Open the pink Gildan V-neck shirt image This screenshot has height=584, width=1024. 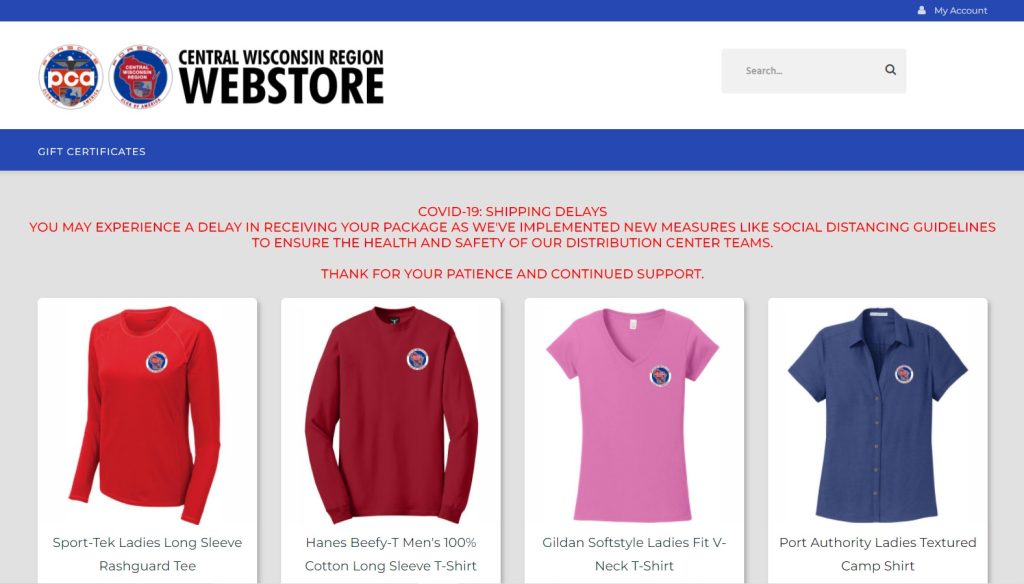[x=634, y=415]
